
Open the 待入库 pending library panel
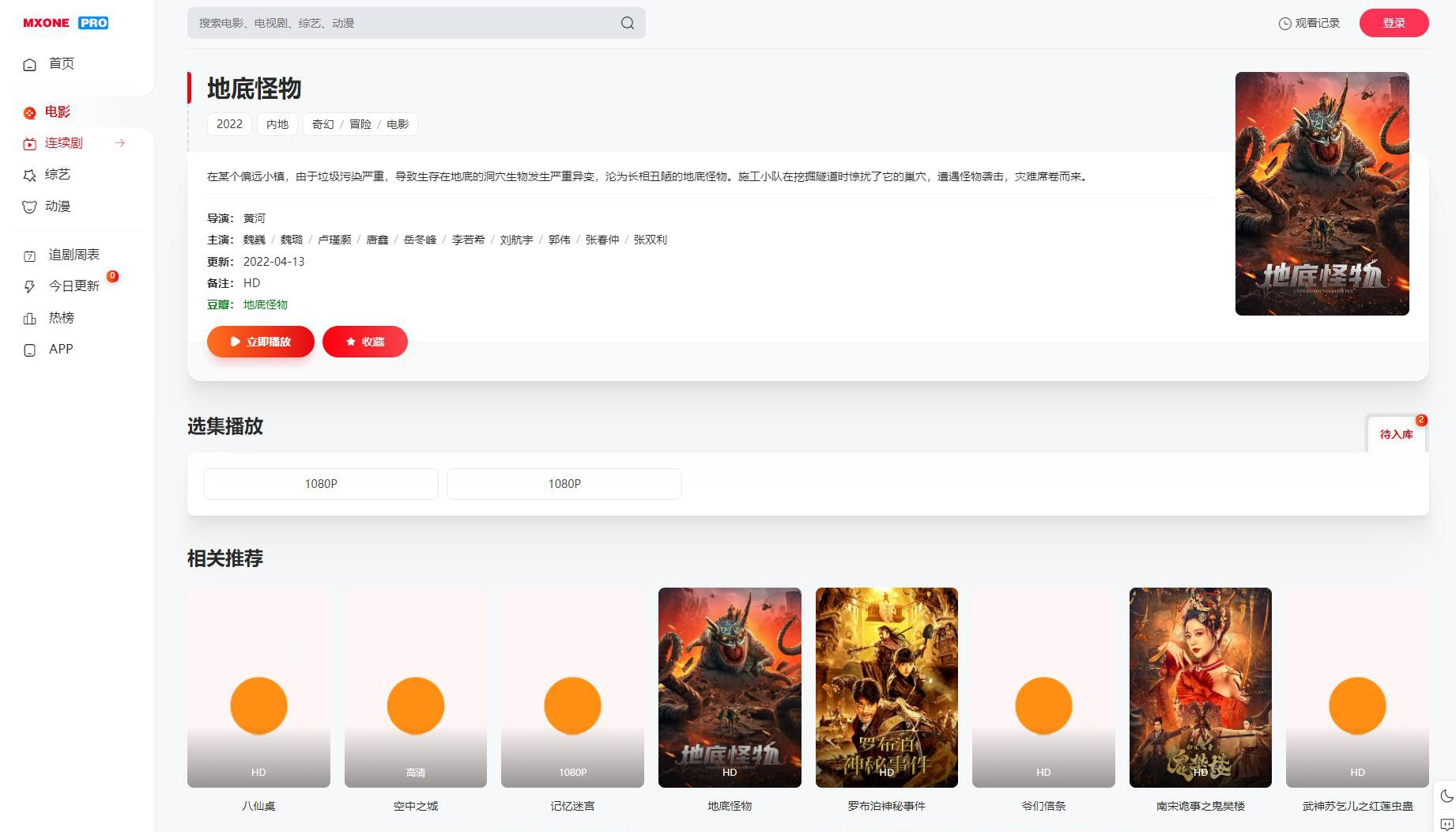[1396, 434]
